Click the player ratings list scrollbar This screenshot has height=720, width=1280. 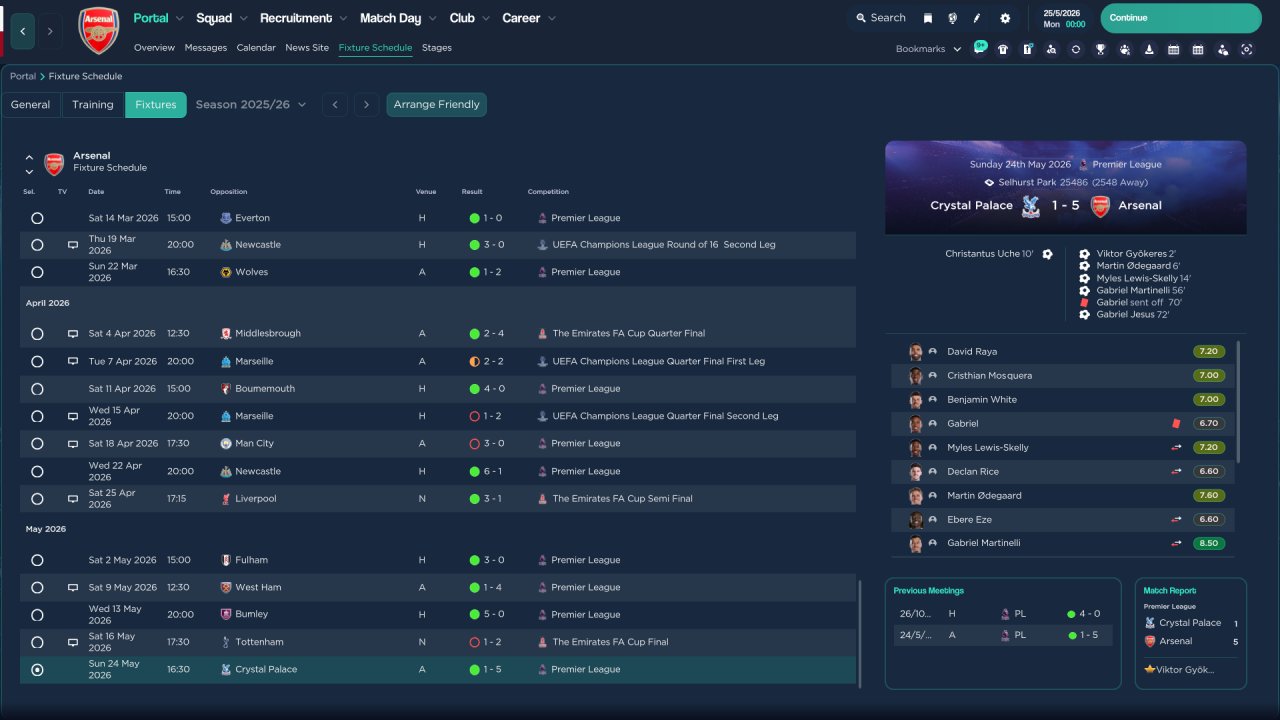(1239, 401)
